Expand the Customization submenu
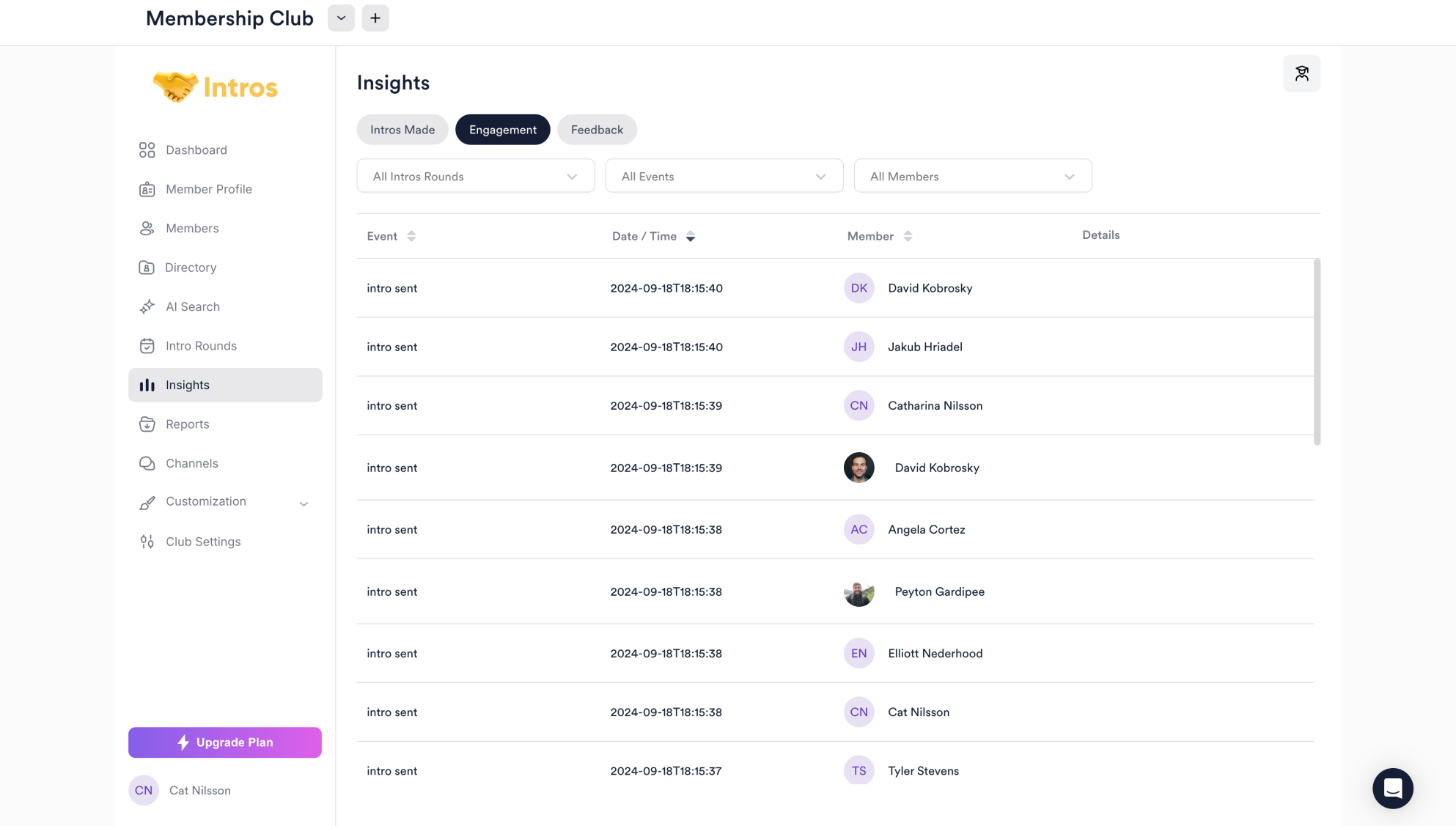 (304, 504)
